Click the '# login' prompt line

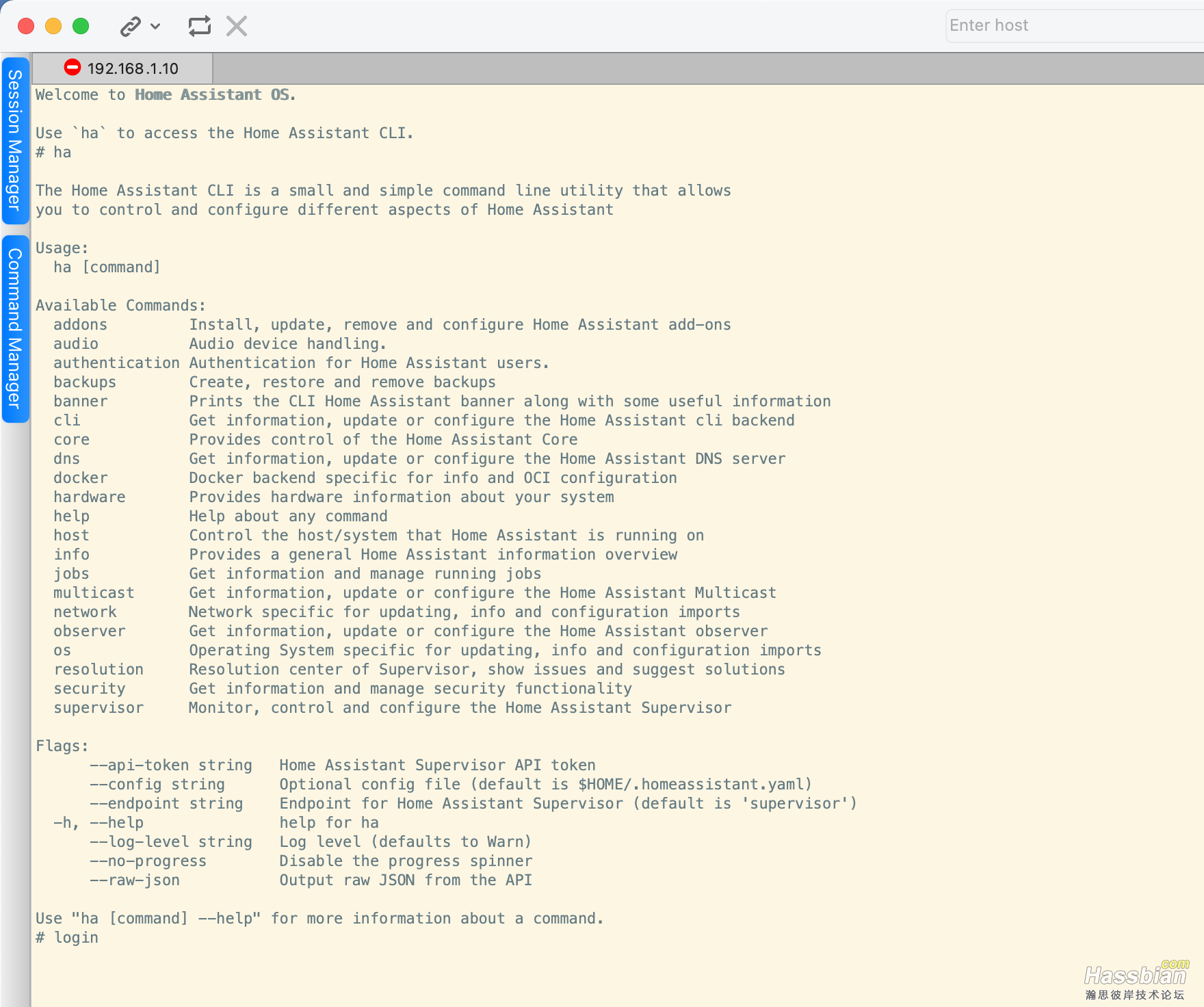[x=67, y=938]
